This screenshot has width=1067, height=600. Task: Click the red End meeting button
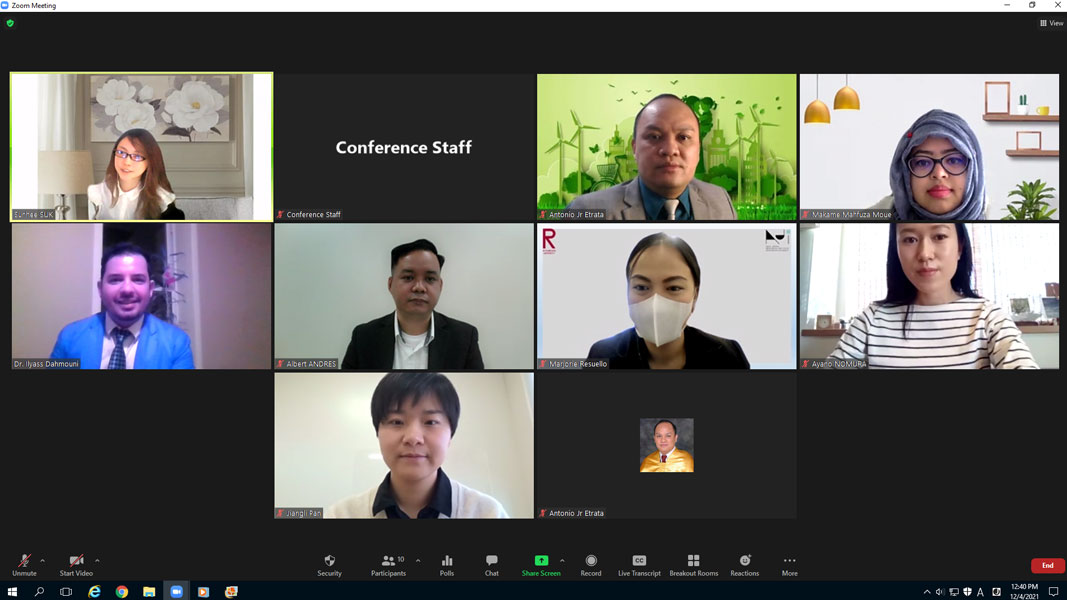[1047, 565]
